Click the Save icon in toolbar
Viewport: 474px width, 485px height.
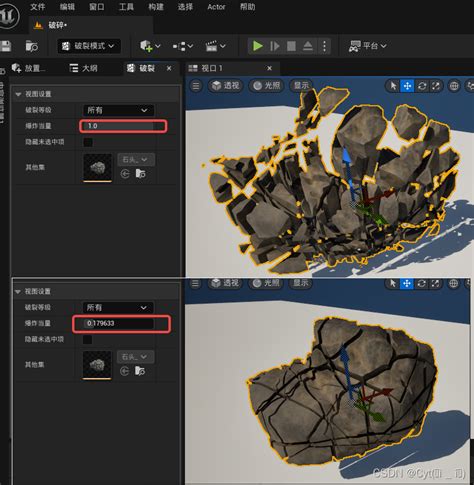coord(5,46)
